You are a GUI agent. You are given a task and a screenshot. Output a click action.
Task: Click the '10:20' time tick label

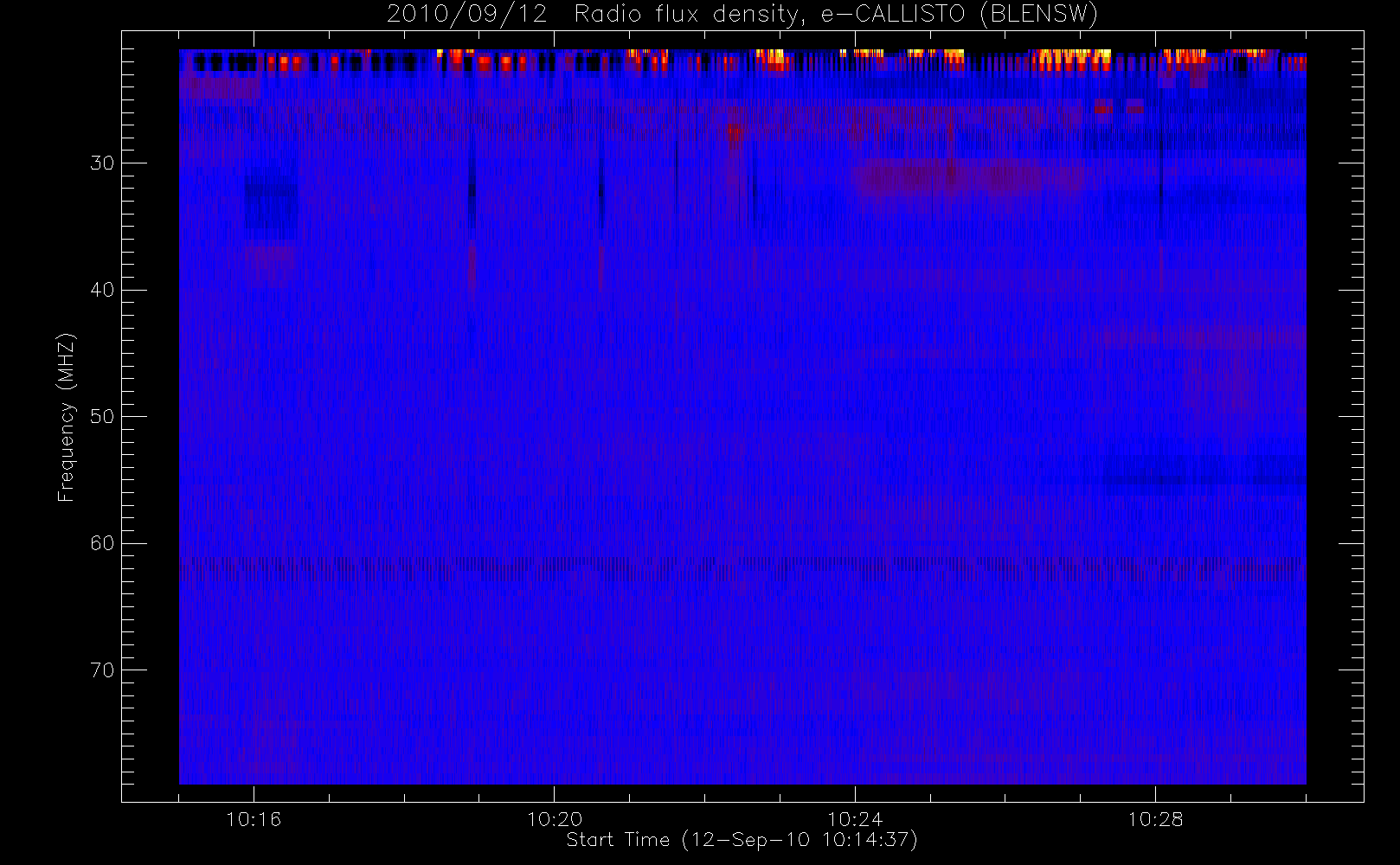click(x=555, y=819)
